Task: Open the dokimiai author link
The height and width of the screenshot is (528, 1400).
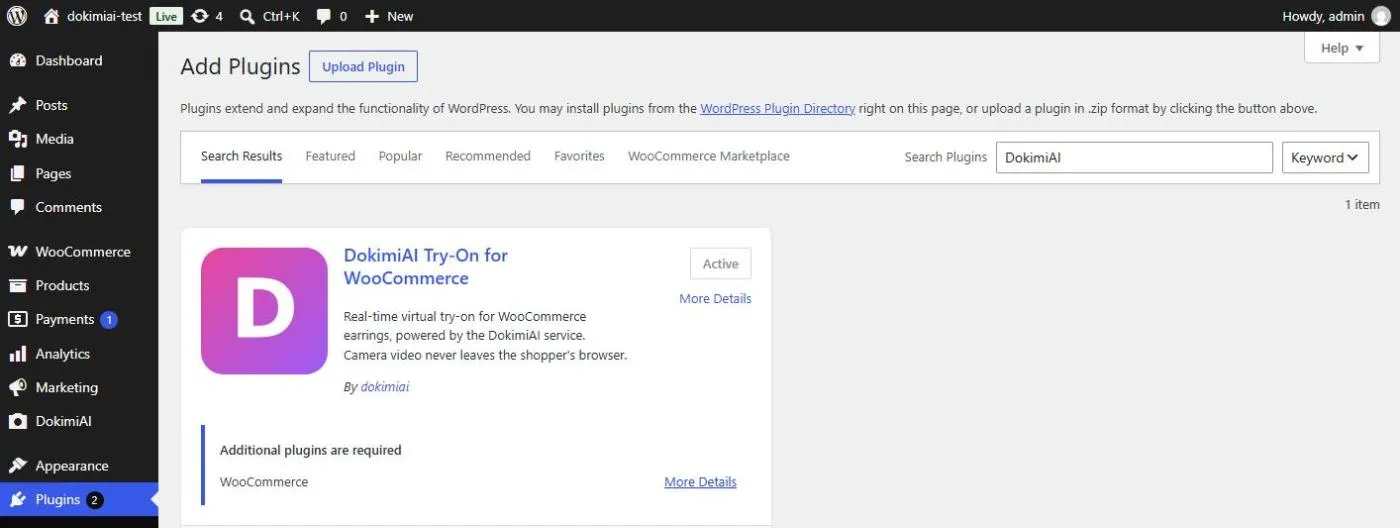Action: click(x=385, y=387)
